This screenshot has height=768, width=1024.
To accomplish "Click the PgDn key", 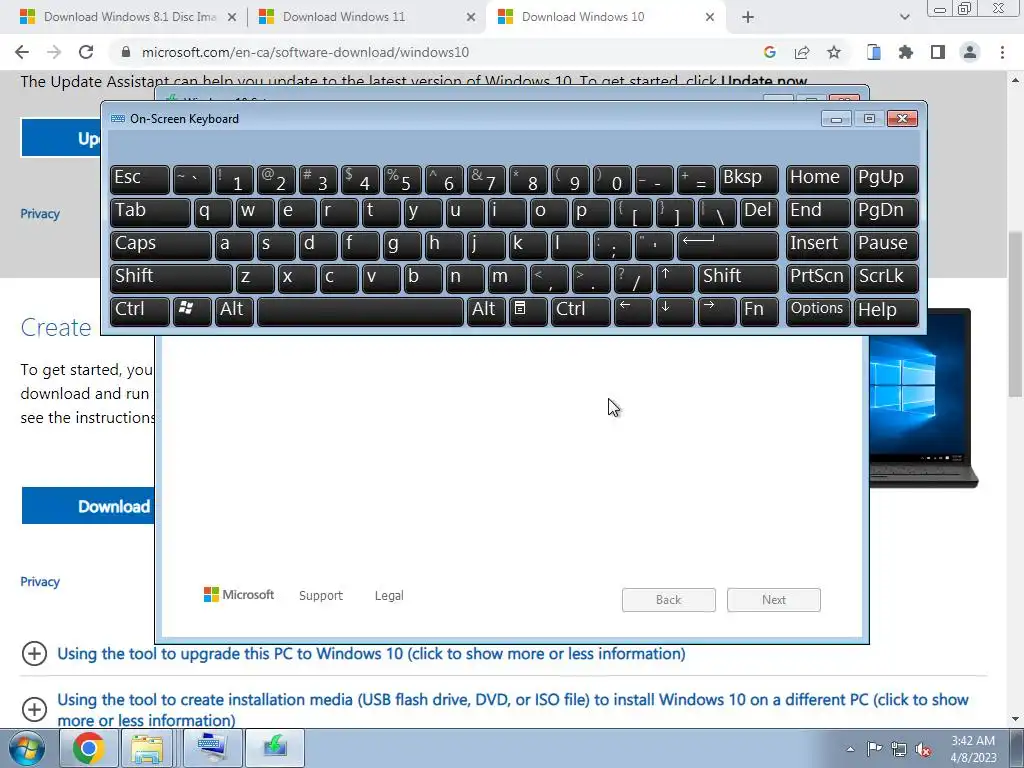I will coord(886,212).
